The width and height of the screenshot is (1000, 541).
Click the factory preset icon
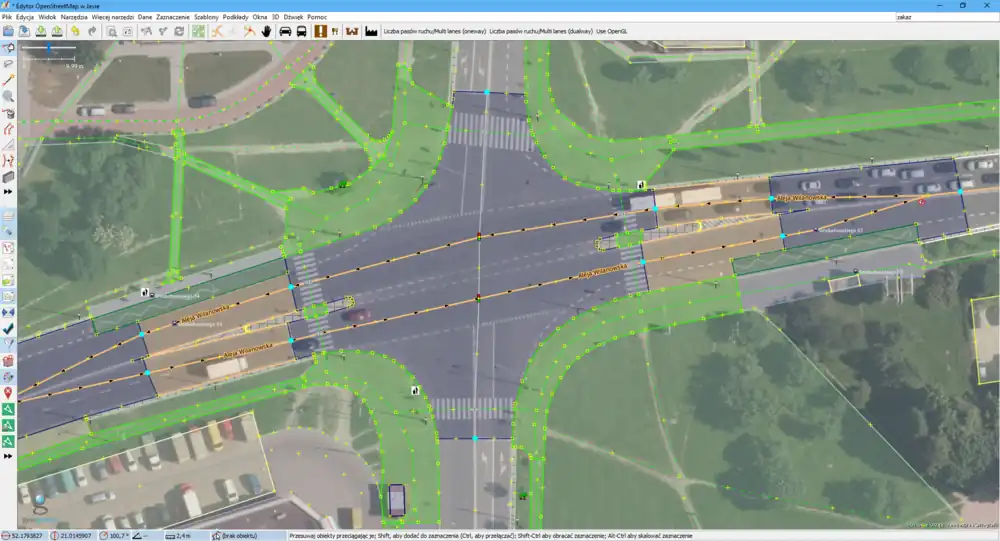coord(371,31)
